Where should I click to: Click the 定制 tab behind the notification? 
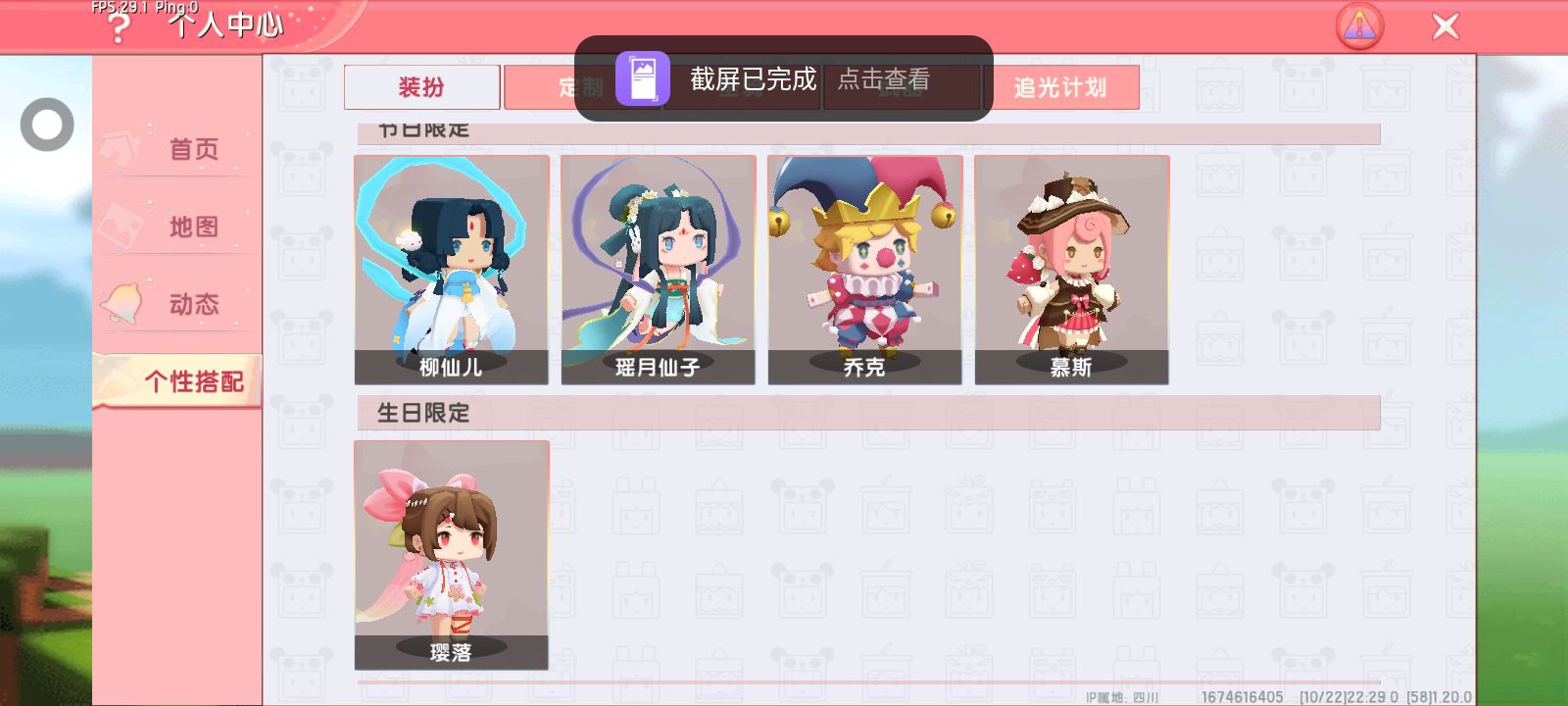click(x=582, y=87)
